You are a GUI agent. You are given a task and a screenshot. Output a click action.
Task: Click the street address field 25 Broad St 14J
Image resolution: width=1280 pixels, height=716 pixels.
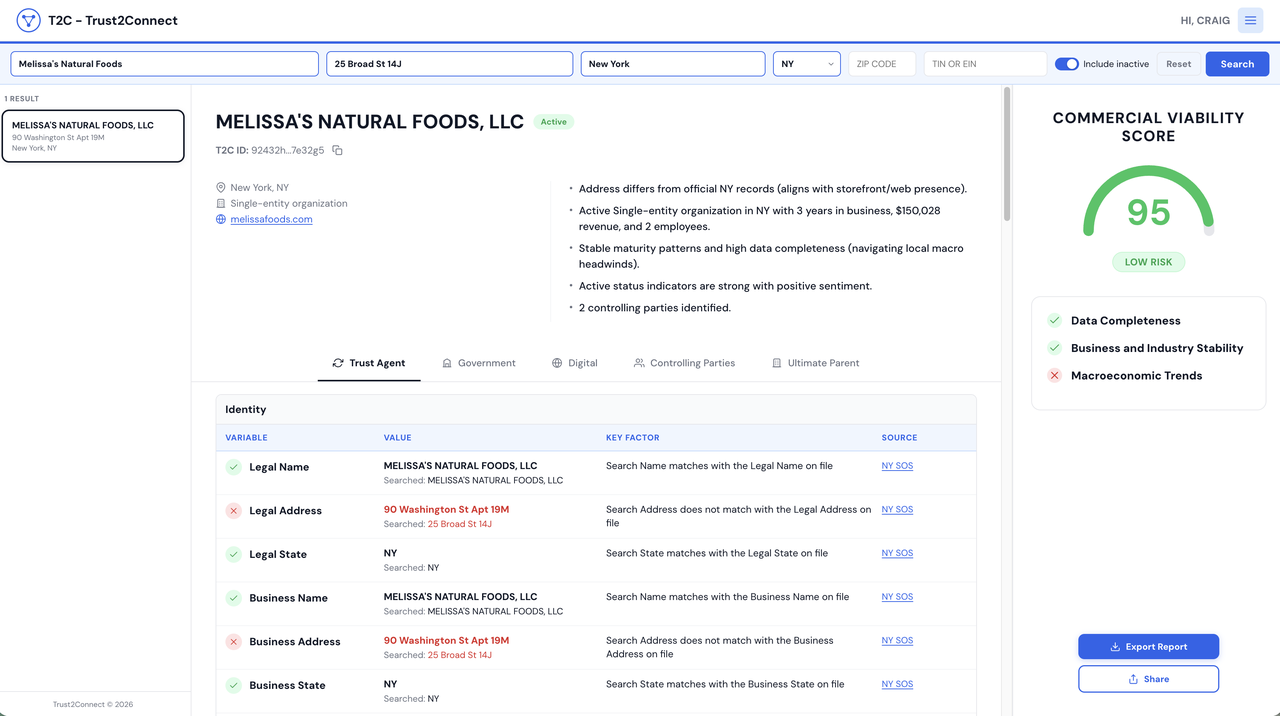[x=450, y=64]
